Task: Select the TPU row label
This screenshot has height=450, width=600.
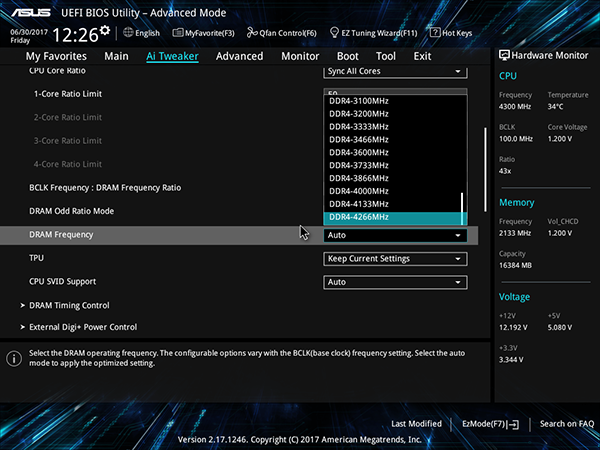Action: [x=36, y=258]
